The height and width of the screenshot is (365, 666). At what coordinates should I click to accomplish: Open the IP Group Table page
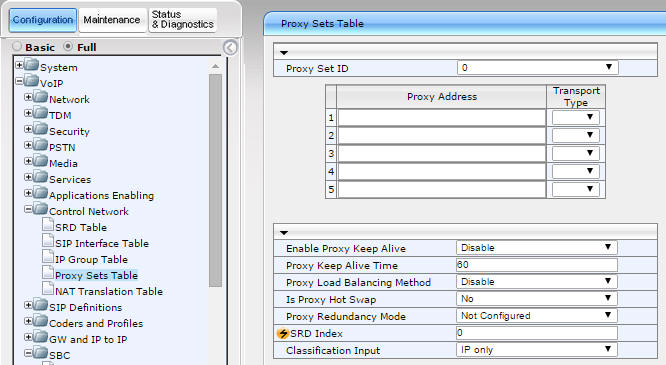(x=91, y=260)
